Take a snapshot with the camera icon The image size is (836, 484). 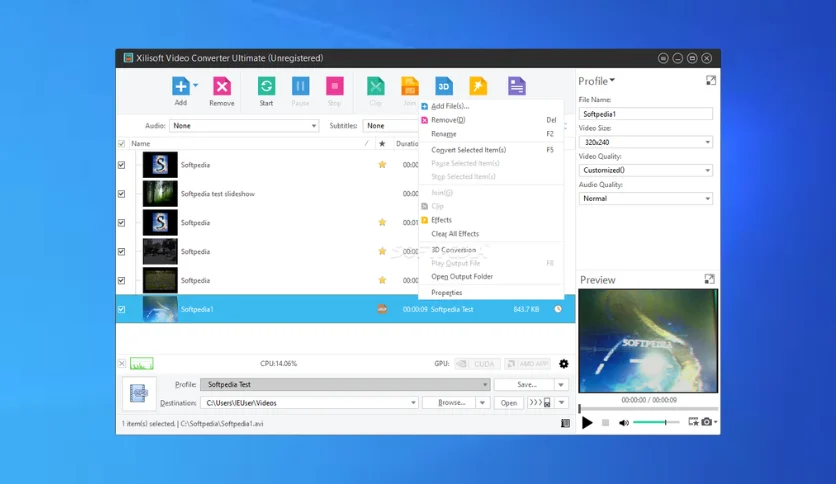[x=706, y=422]
